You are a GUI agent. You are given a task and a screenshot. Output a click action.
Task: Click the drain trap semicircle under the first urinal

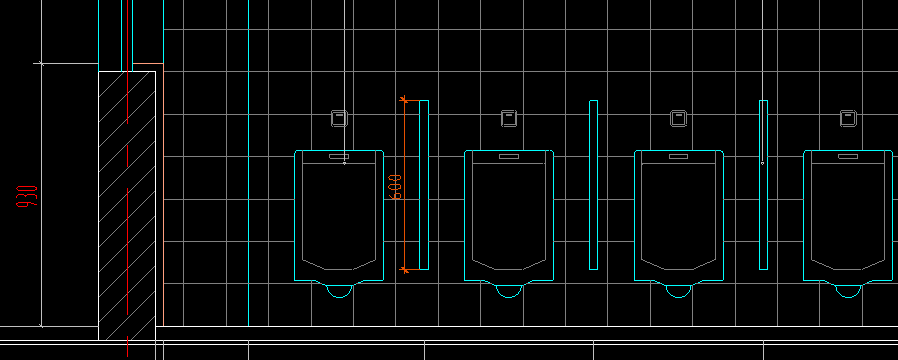point(339,291)
